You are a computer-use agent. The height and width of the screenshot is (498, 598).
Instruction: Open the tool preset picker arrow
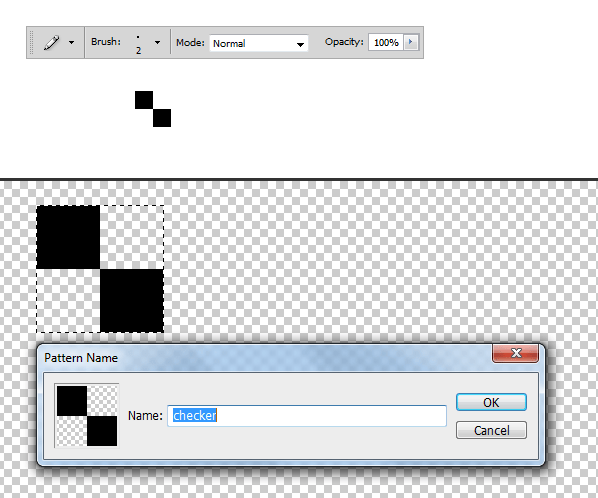coord(71,43)
